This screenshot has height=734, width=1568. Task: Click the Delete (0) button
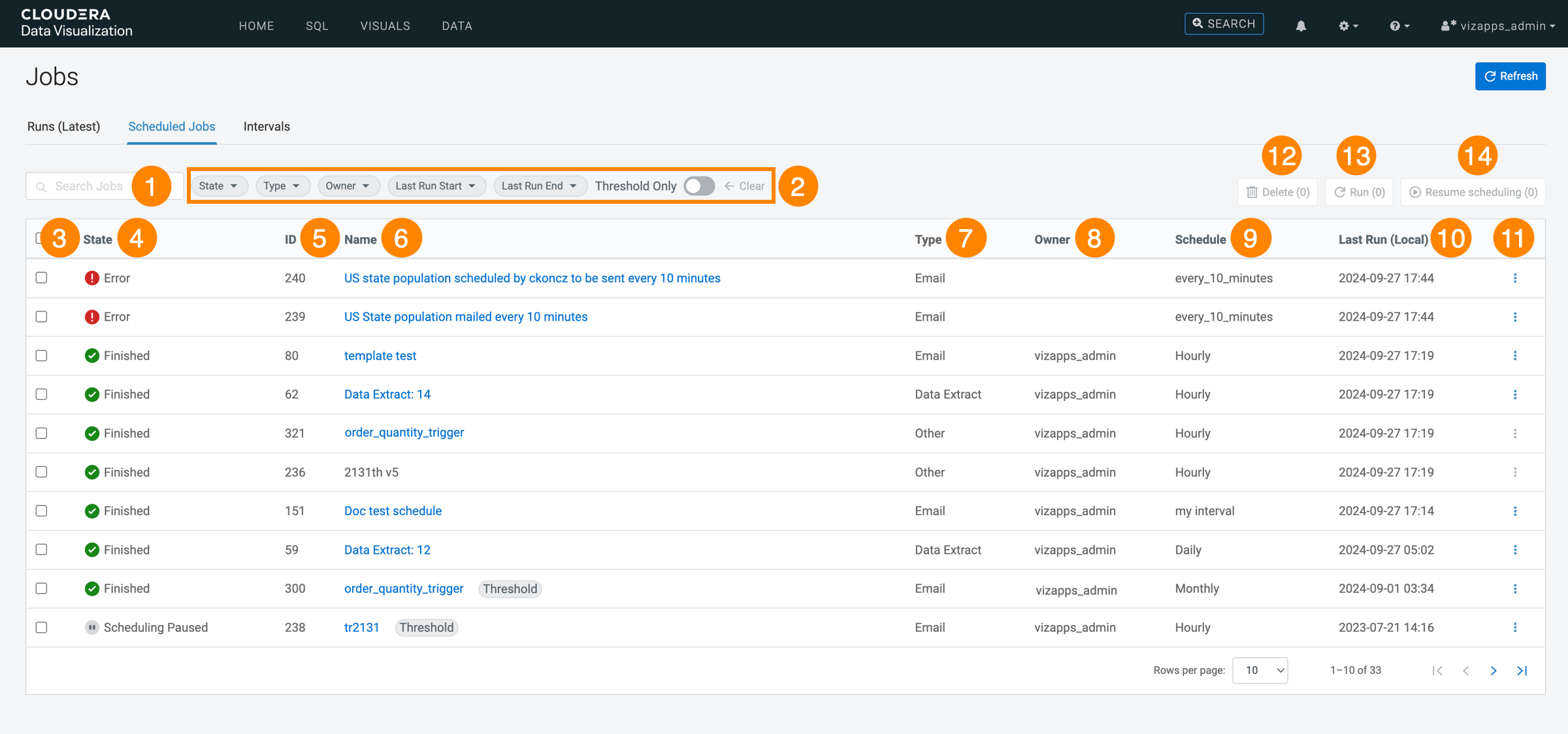pos(1278,192)
